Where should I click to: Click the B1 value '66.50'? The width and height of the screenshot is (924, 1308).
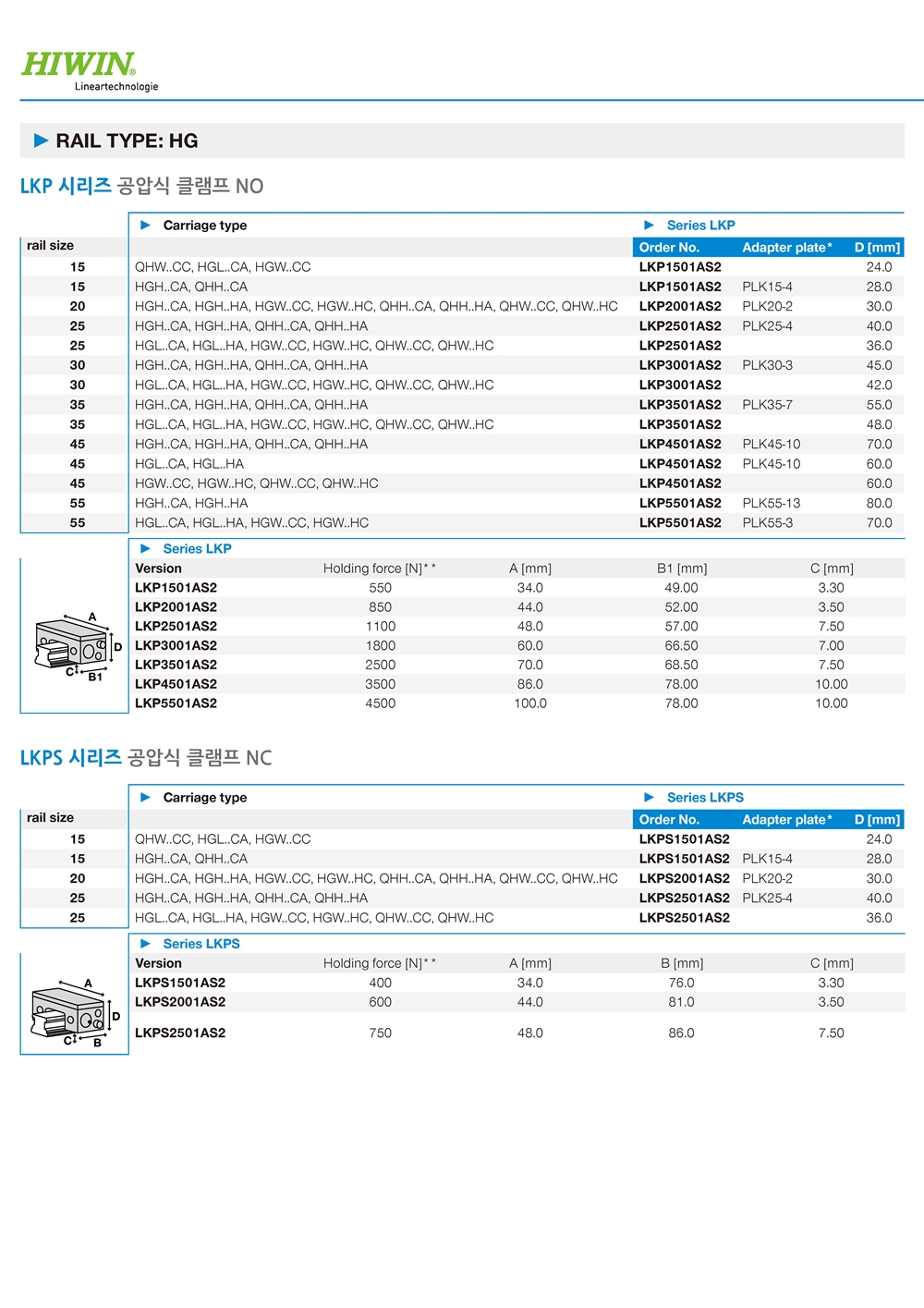682,645
